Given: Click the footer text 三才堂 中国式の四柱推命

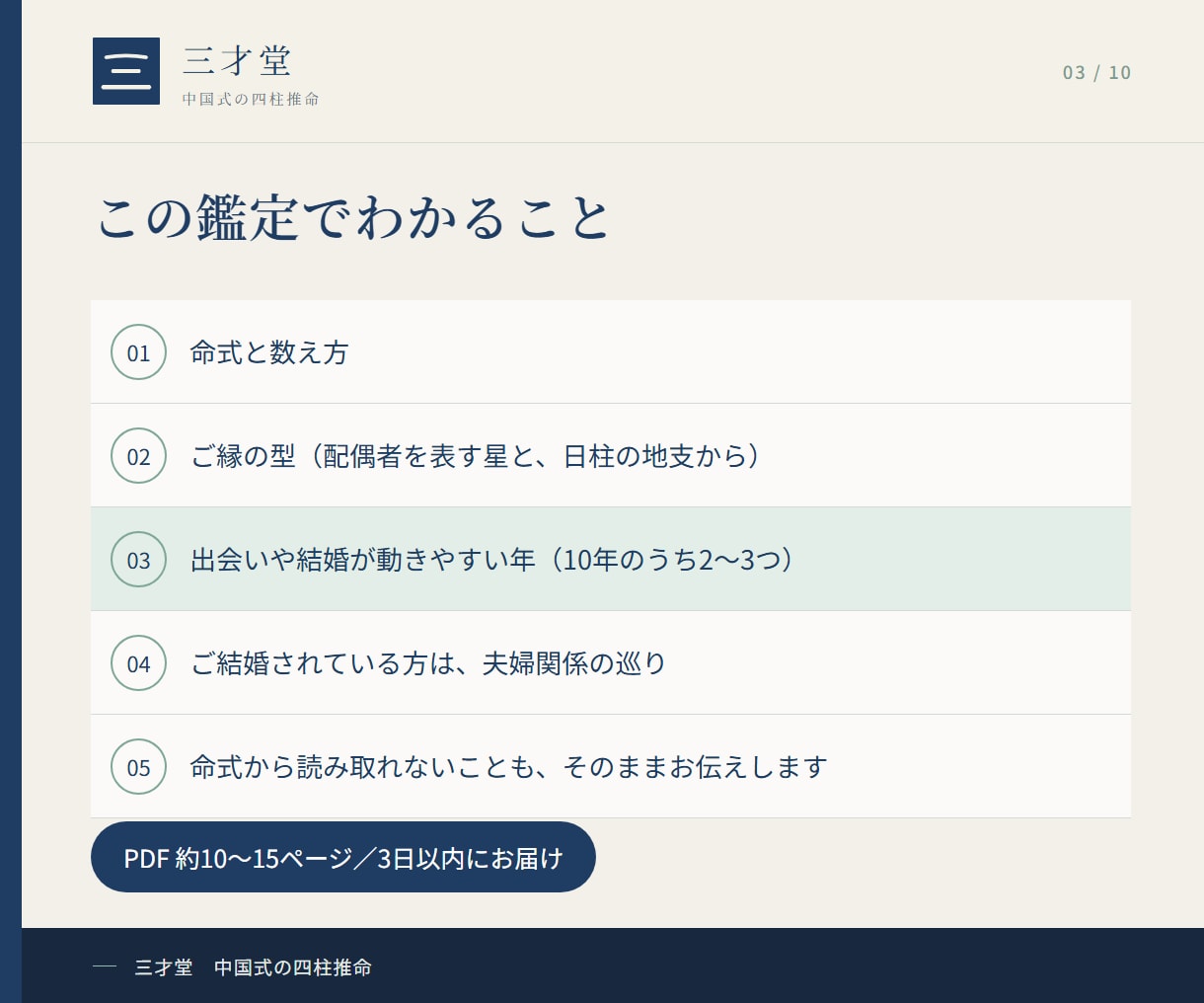Looking at the screenshot, I should [x=254, y=967].
